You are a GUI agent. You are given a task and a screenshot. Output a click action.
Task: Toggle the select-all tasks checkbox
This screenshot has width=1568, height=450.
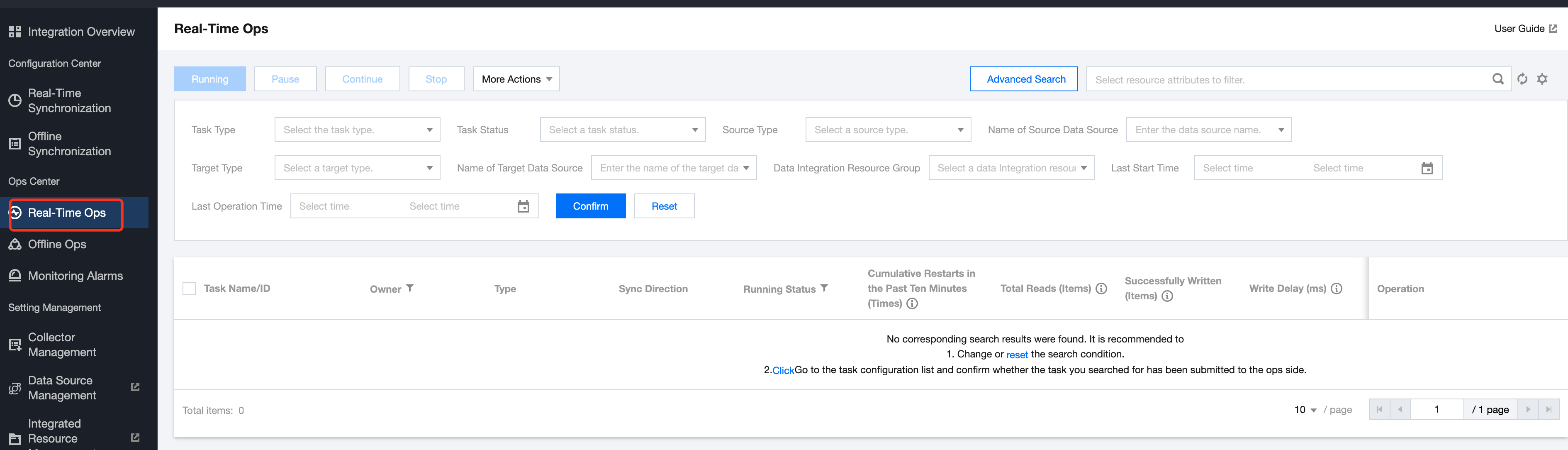pyautogui.click(x=189, y=289)
